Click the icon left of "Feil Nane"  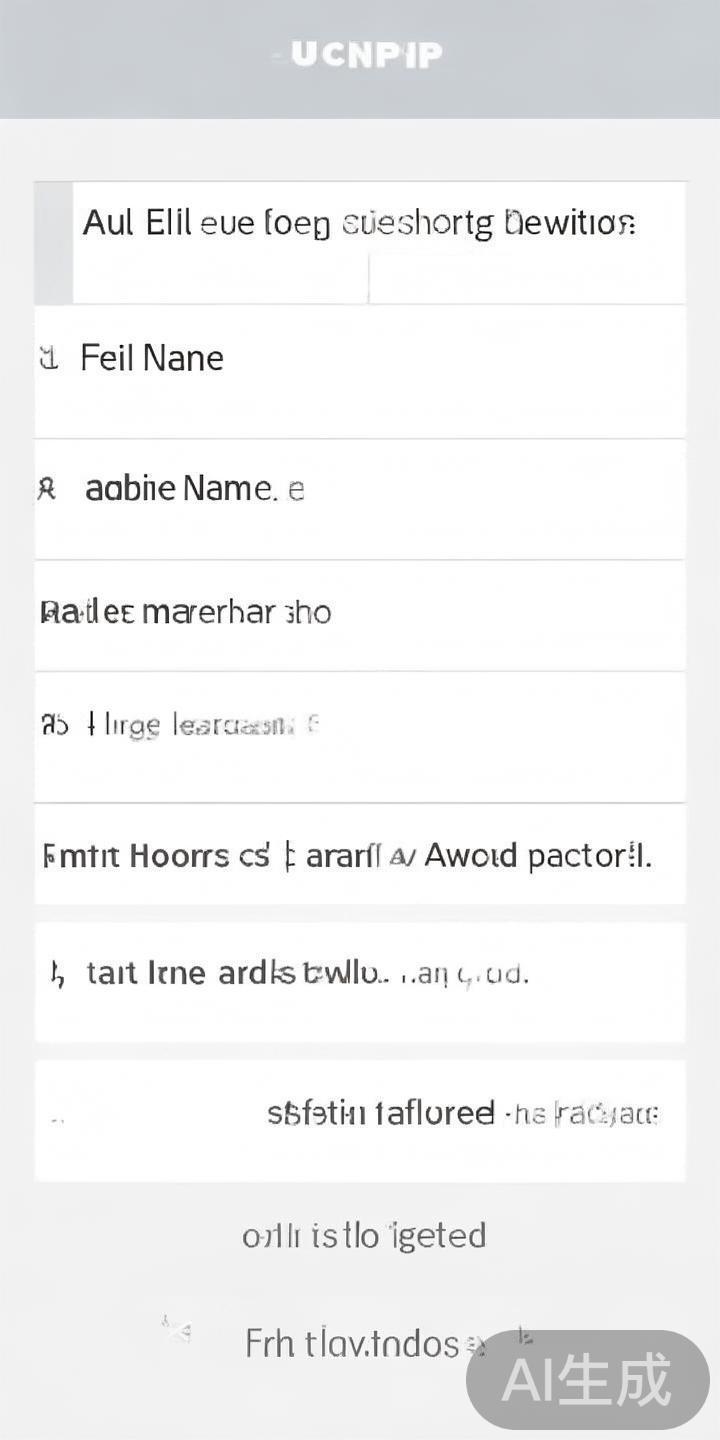47,358
